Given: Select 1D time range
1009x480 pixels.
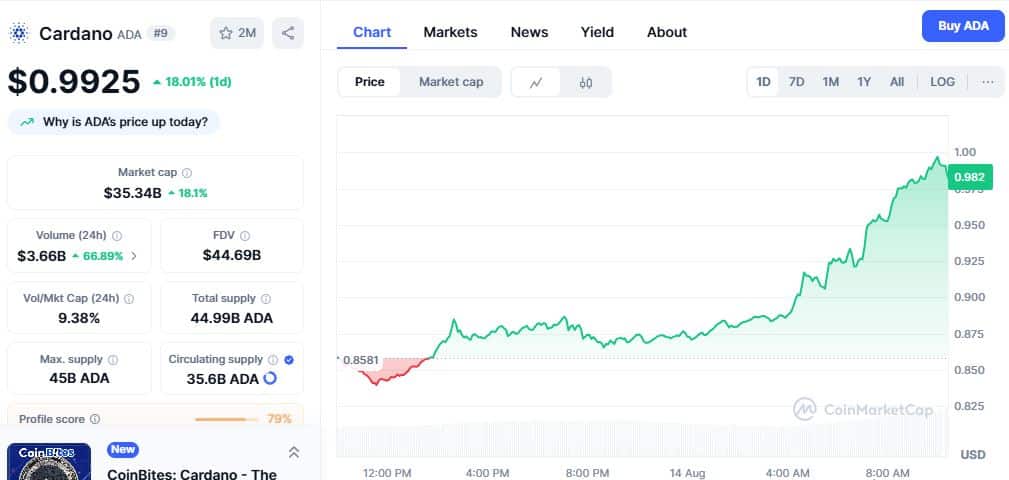Looking at the screenshot, I should (x=763, y=82).
